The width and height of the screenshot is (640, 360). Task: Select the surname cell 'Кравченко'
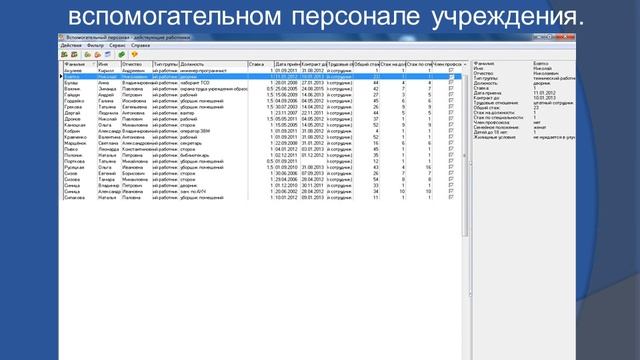pyautogui.click(x=80, y=137)
